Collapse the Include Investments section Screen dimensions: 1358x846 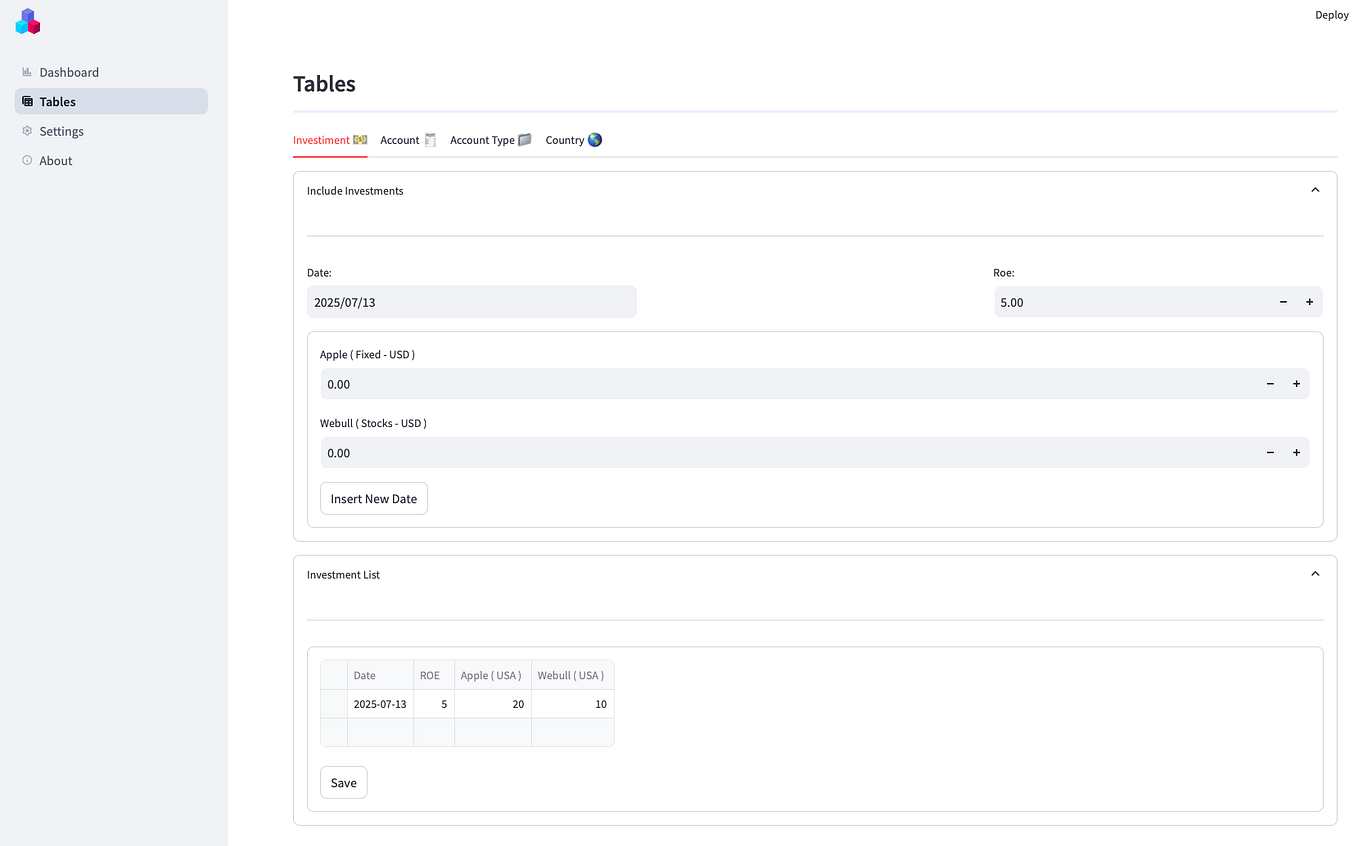(x=1315, y=189)
